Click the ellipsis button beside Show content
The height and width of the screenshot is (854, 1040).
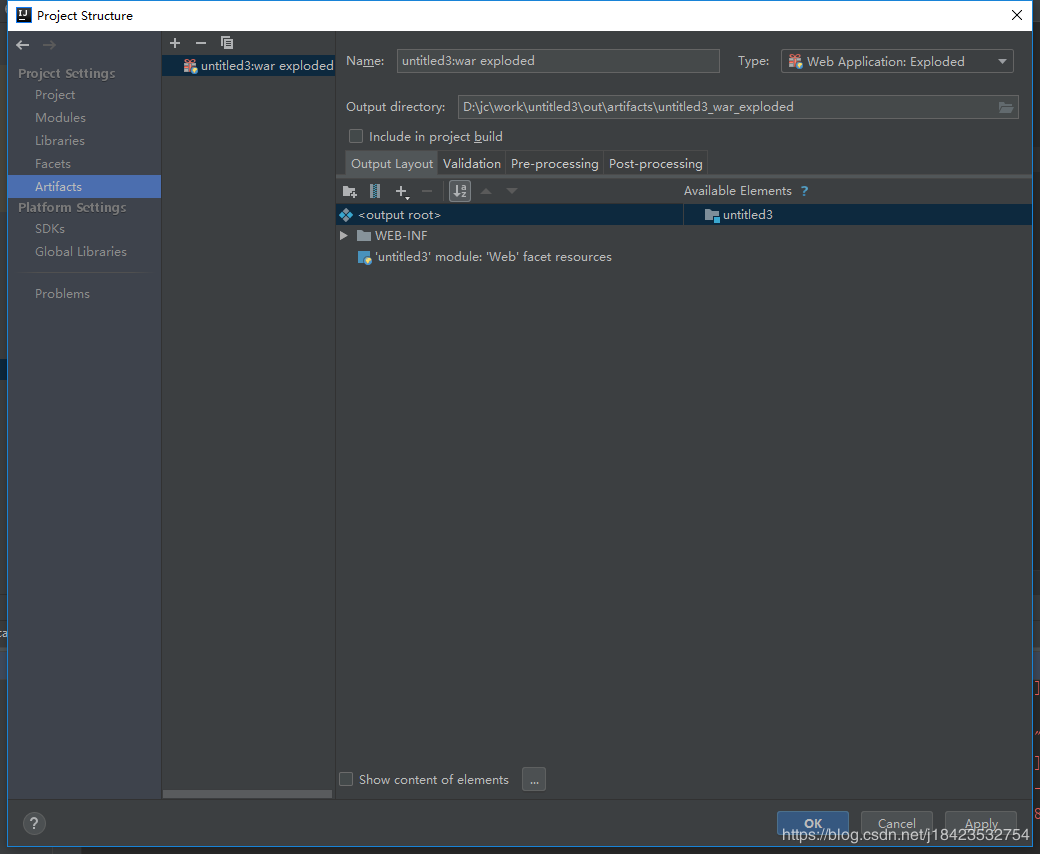tap(534, 779)
